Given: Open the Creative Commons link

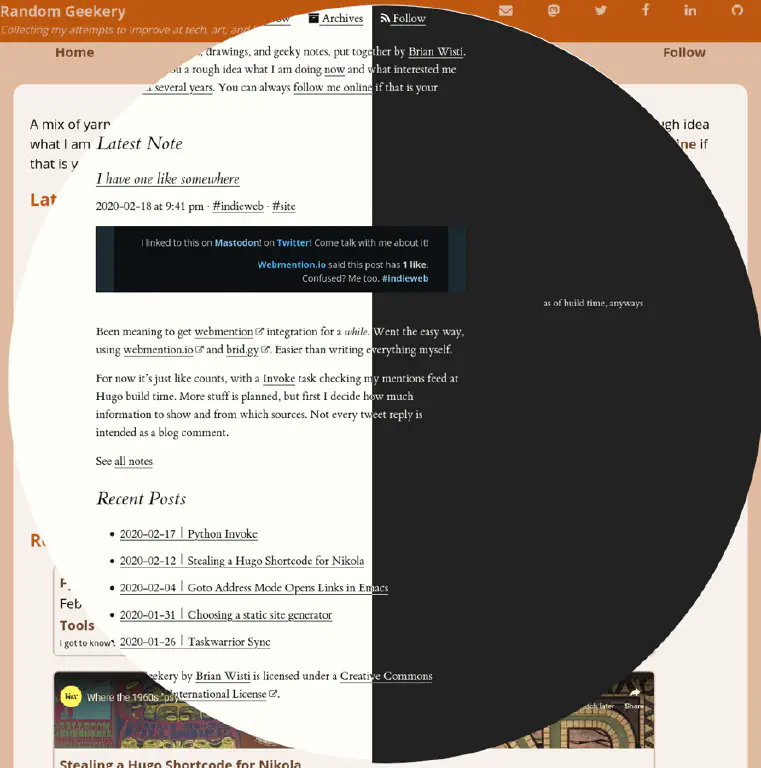Looking at the screenshot, I should [x=386, y=676].
